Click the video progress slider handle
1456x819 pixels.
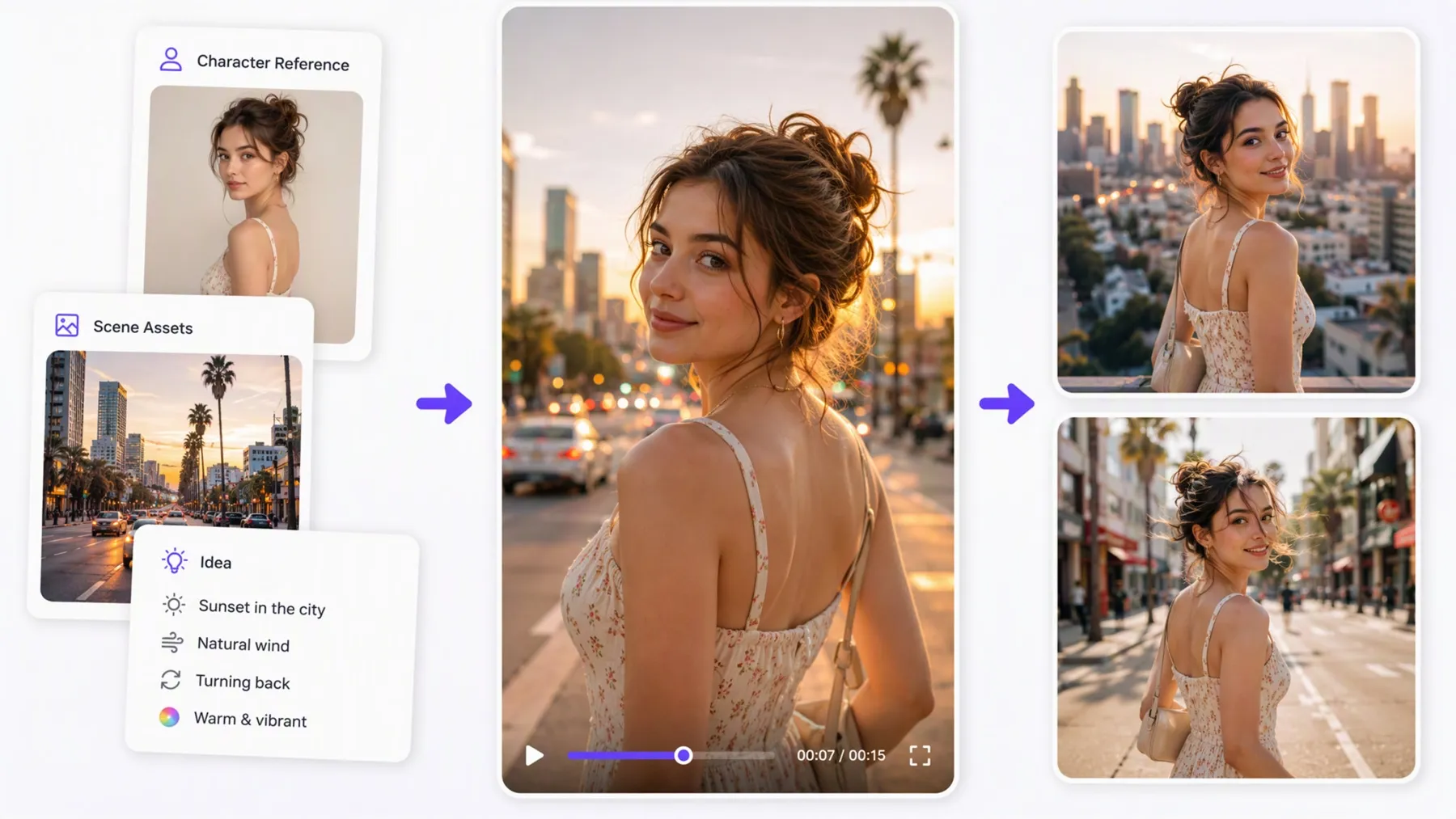click(684, 755)
